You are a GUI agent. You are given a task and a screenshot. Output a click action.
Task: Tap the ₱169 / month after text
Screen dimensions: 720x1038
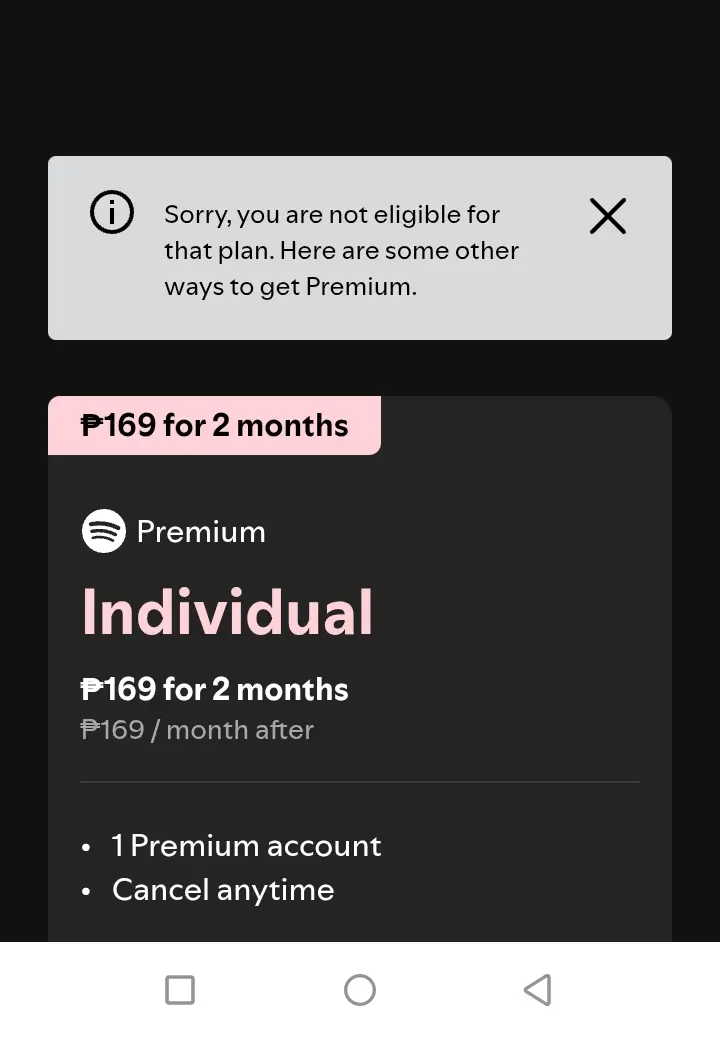pyautogui.click(x=197, y=730)
